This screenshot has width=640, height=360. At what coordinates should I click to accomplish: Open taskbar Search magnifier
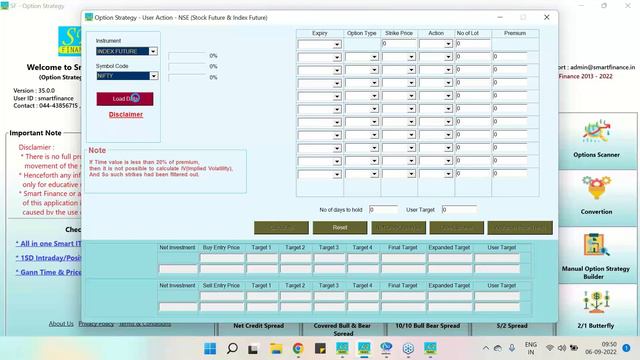pyautogui.click(x=232, y=349)
